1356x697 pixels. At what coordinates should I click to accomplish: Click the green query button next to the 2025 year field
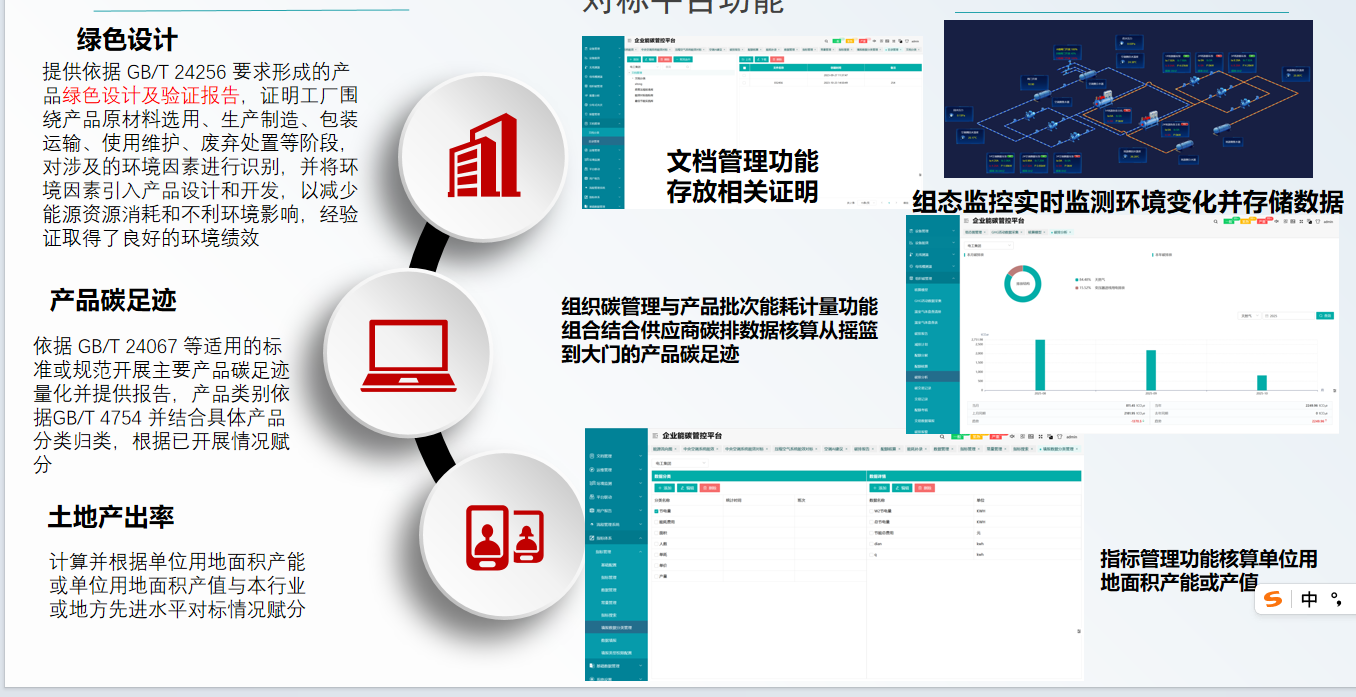click(1326, 315)
